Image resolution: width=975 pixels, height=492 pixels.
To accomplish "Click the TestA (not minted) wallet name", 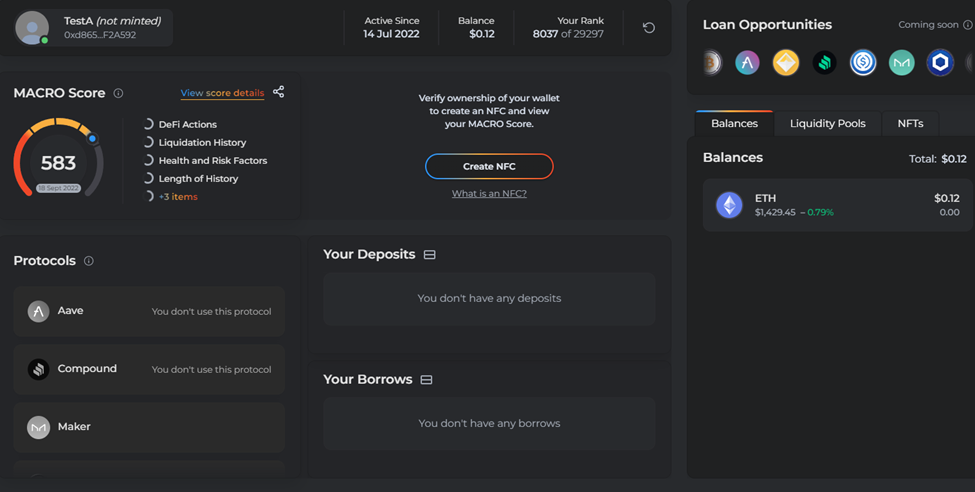I will [113, 21].
